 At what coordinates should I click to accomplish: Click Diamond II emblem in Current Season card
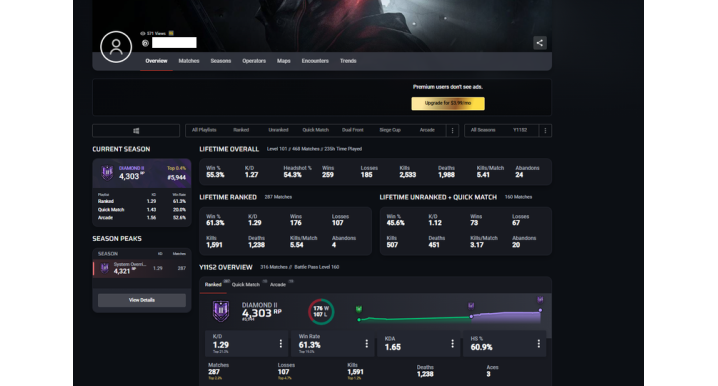(x=107, y=173)
